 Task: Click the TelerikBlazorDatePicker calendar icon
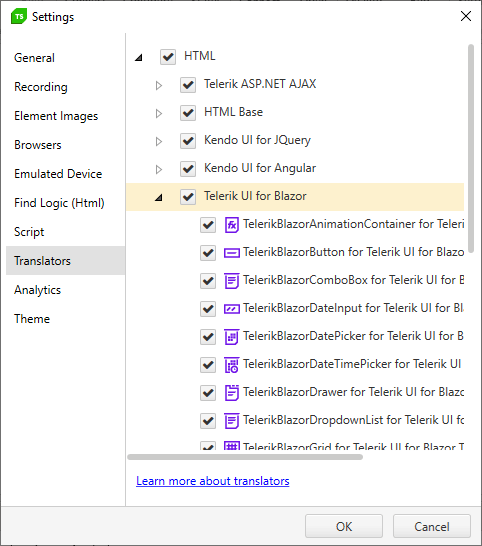click(x=232, y=337)
